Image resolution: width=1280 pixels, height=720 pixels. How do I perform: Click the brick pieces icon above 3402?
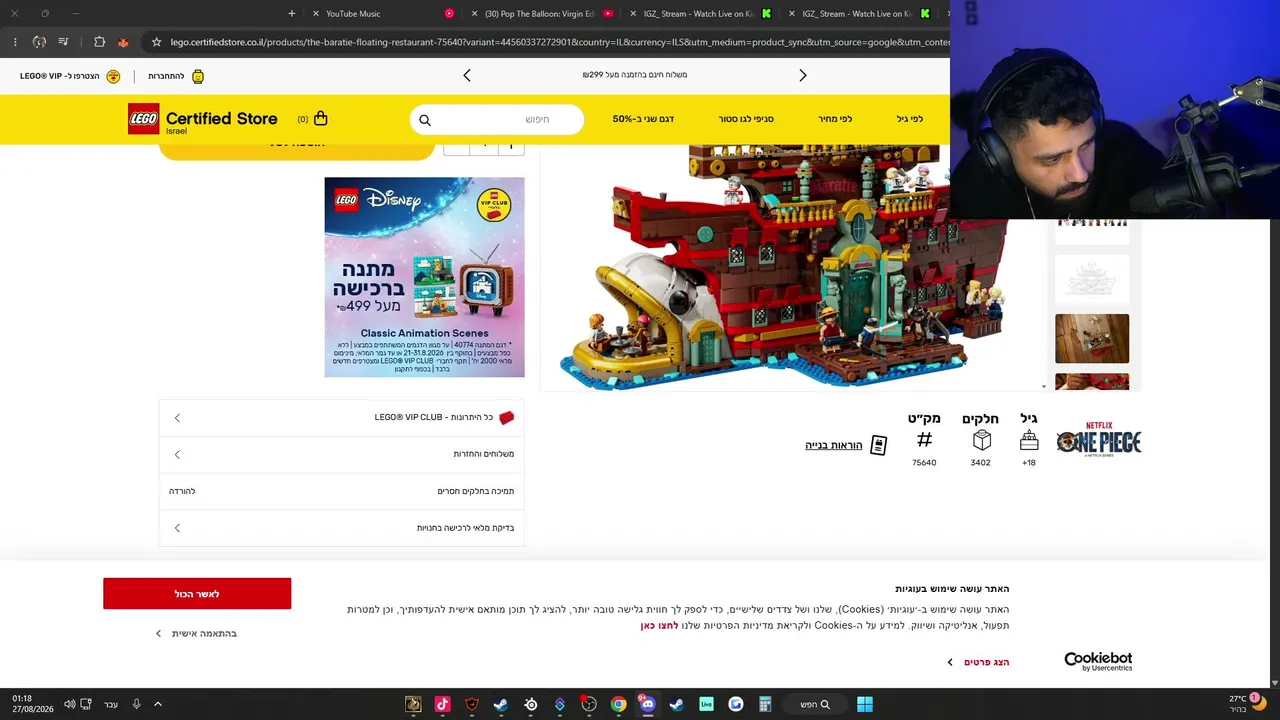point(981,440)
